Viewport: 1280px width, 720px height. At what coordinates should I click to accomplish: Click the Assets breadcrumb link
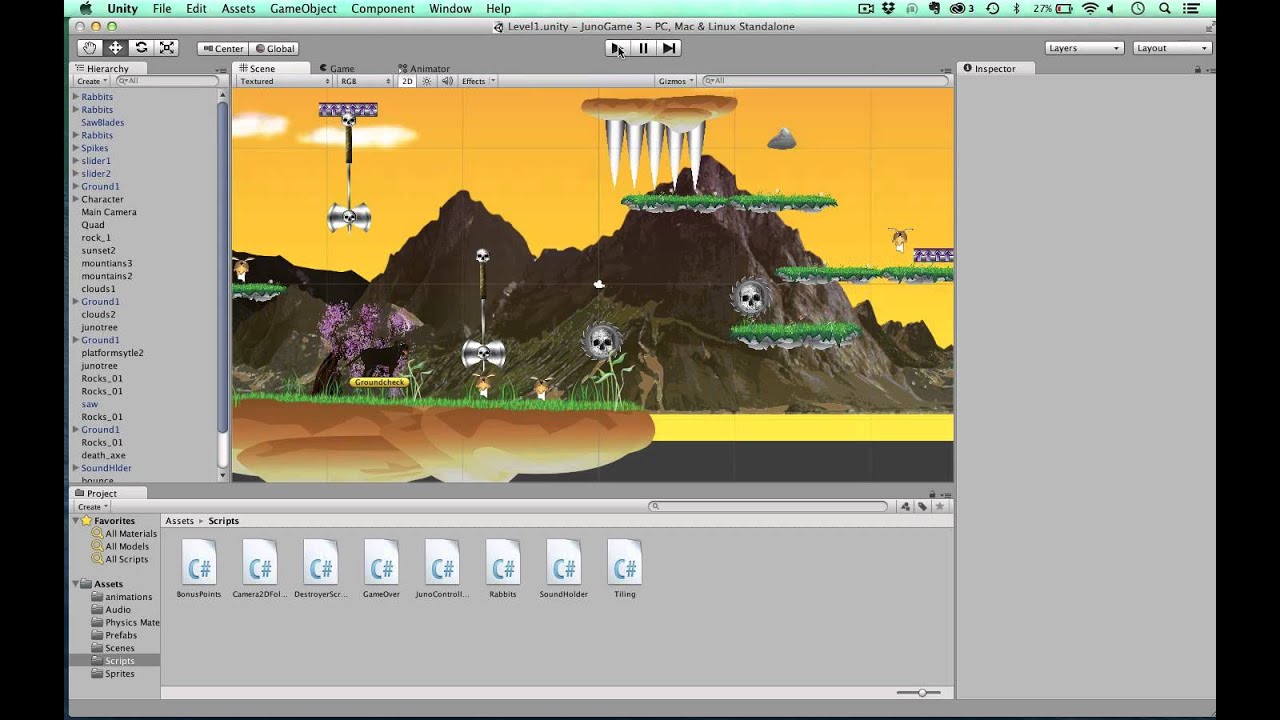180,521
